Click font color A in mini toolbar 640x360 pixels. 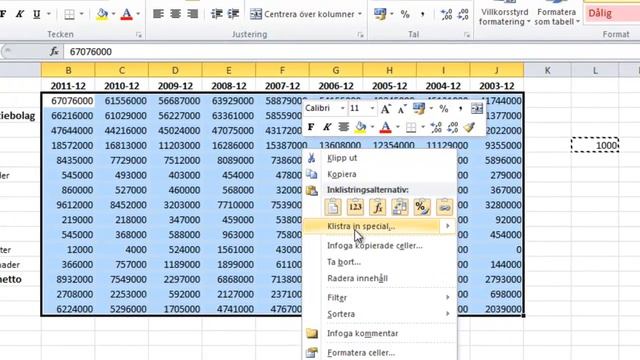click(385, 127)
